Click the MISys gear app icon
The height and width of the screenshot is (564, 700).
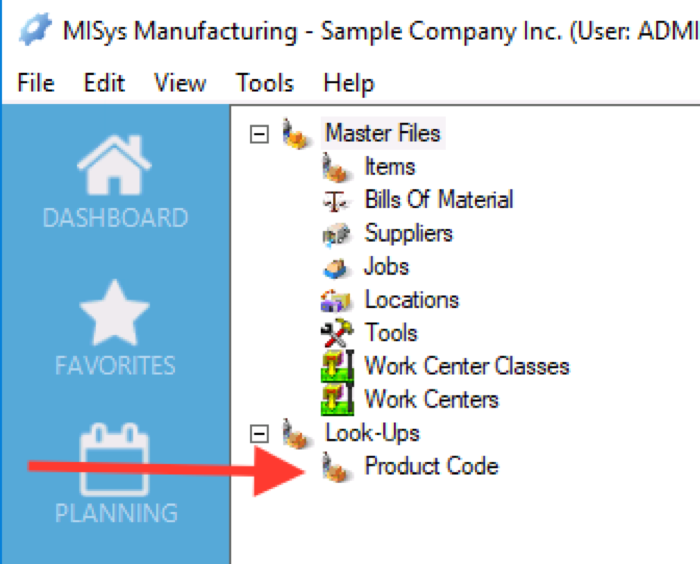pos(36,29)
